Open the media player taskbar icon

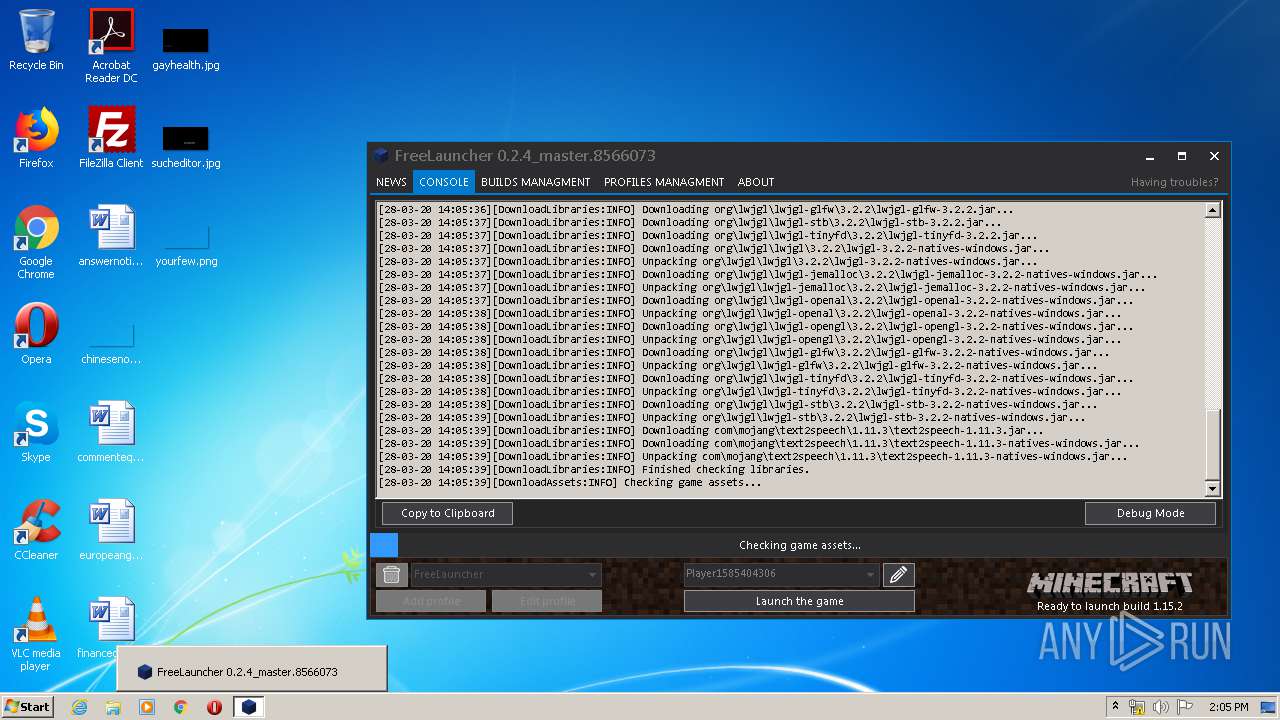click(147, 707)
